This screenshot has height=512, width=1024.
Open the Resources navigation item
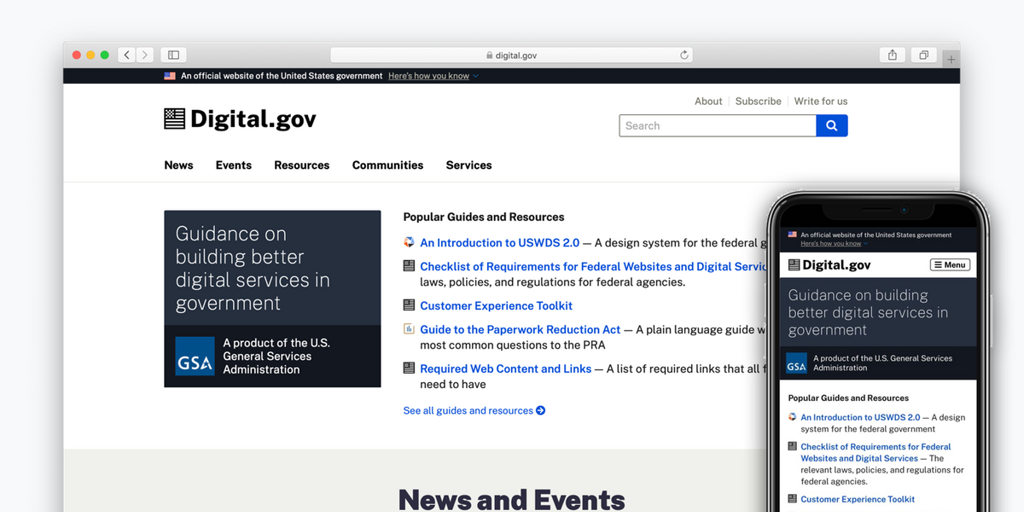point(302,165)
